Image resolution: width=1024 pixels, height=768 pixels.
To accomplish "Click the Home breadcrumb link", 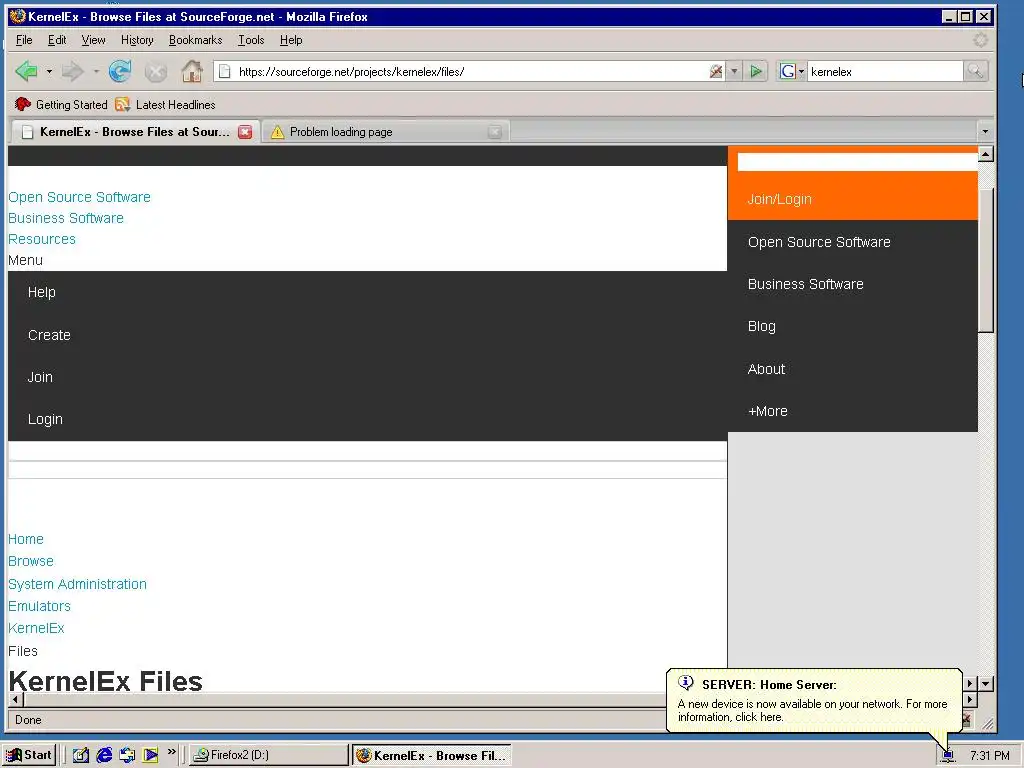I will tap(25, 539).
